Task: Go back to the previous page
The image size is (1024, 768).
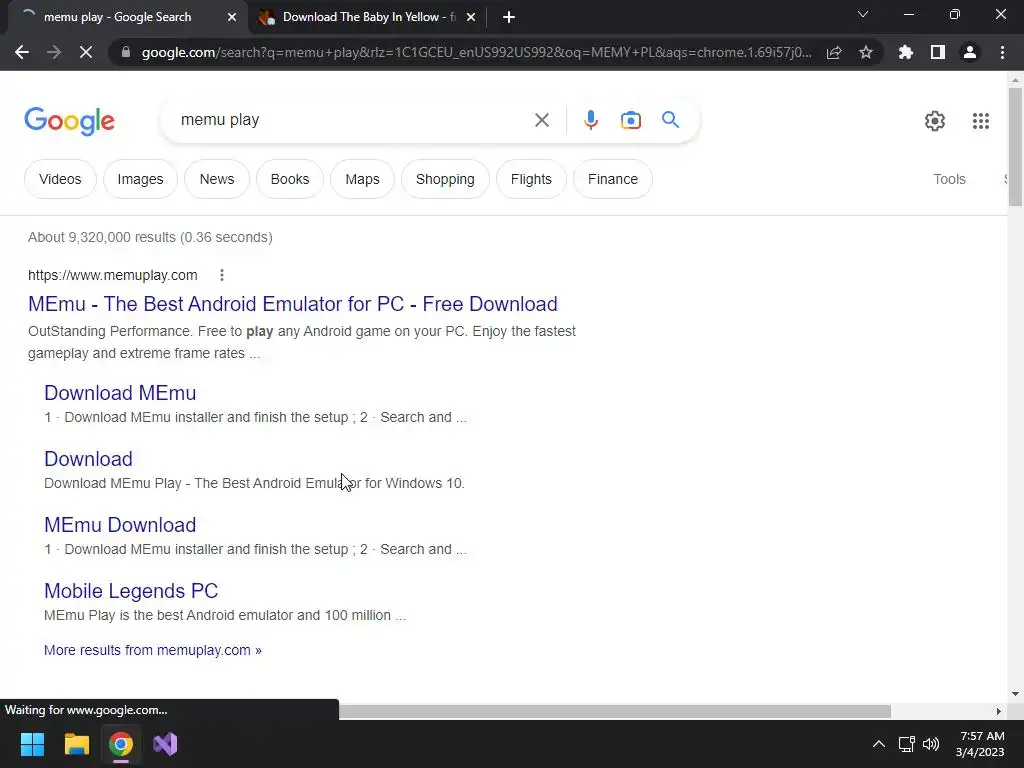Action: (x=22, y=52)
